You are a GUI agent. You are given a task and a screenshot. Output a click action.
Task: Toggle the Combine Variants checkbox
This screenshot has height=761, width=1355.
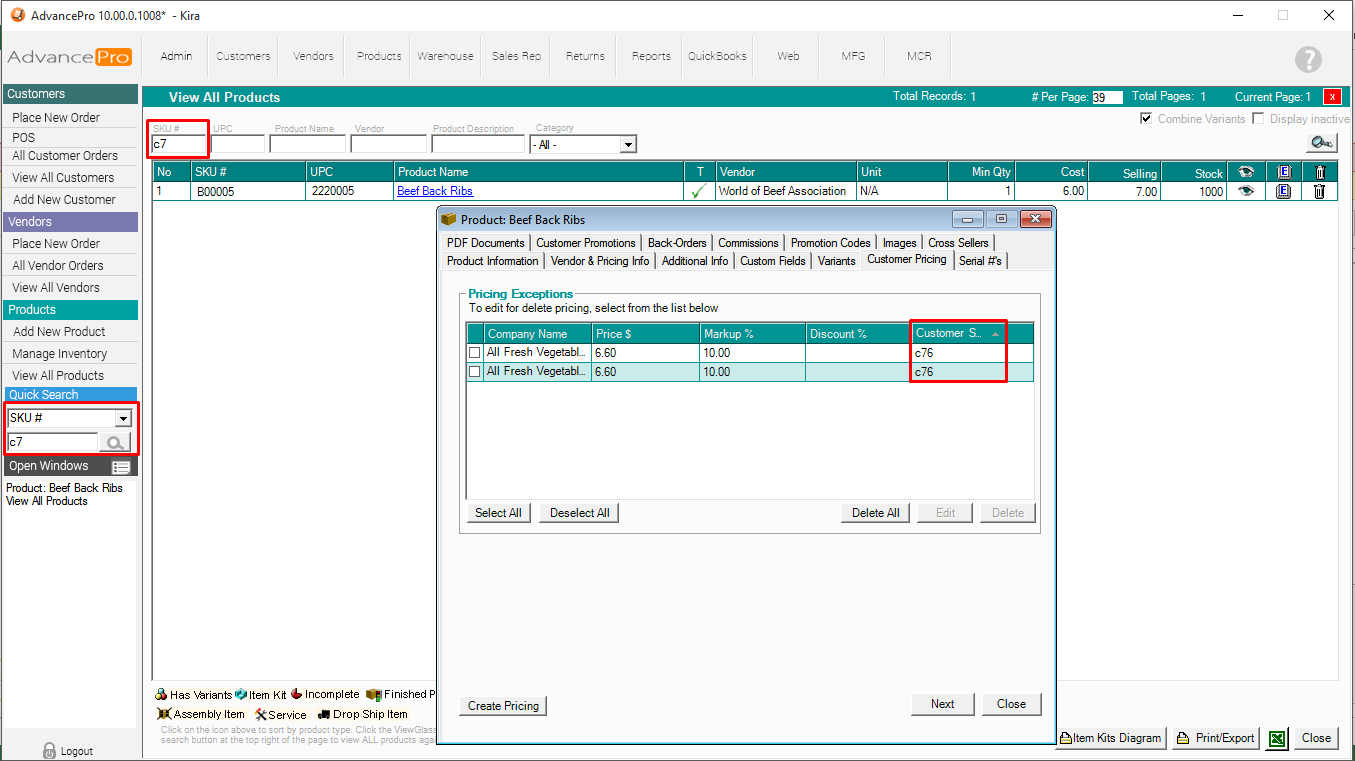(1146, 119)
